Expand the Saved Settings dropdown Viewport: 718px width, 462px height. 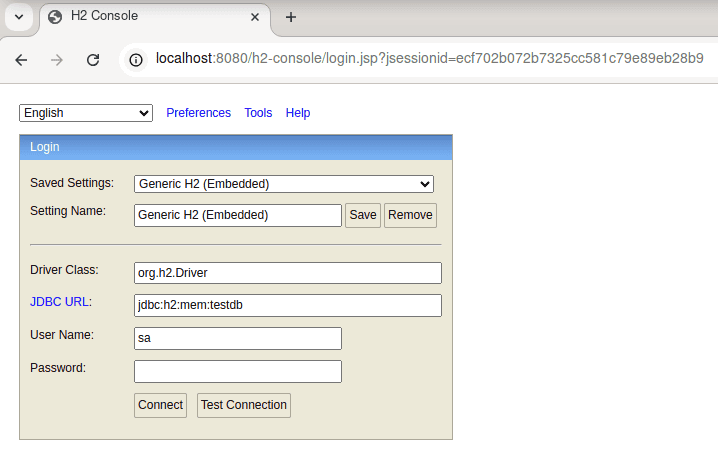[284, 184]
